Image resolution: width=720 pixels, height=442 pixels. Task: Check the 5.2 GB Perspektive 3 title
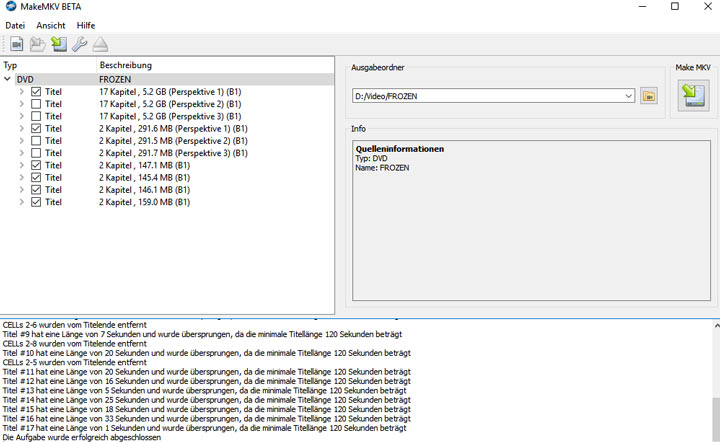pyautogui.click(x=36, y=116)
